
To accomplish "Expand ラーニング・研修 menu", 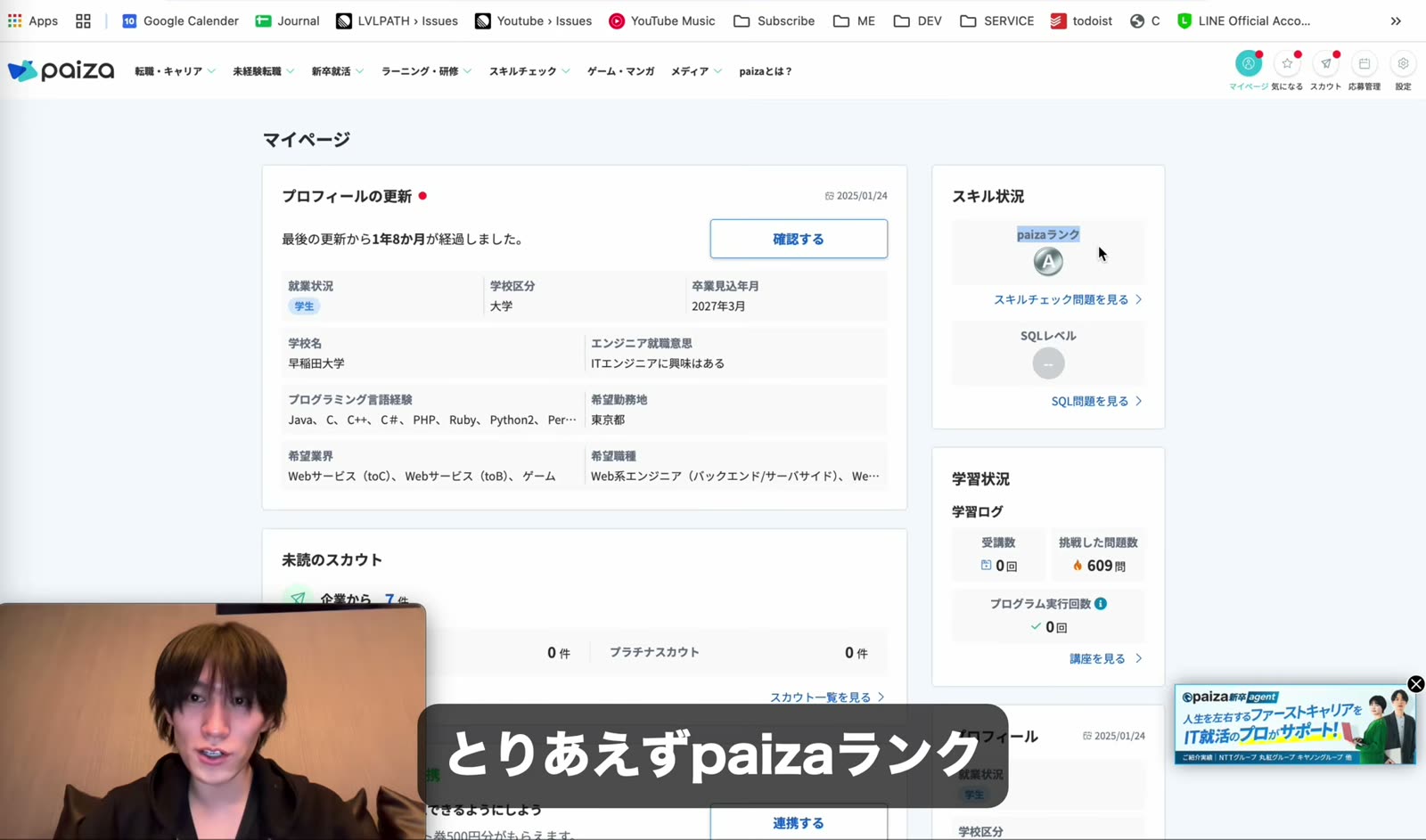I will click(x=426, y=71).
